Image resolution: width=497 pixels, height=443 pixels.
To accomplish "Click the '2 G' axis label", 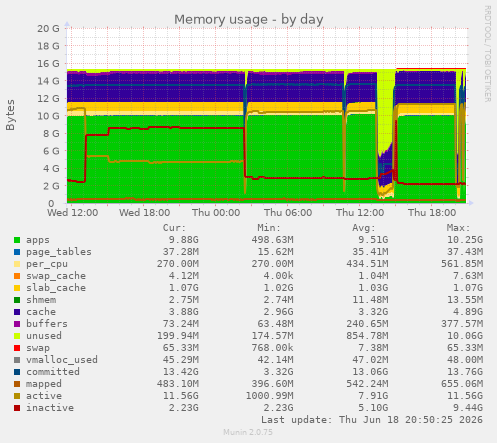I will click(51, 186).
